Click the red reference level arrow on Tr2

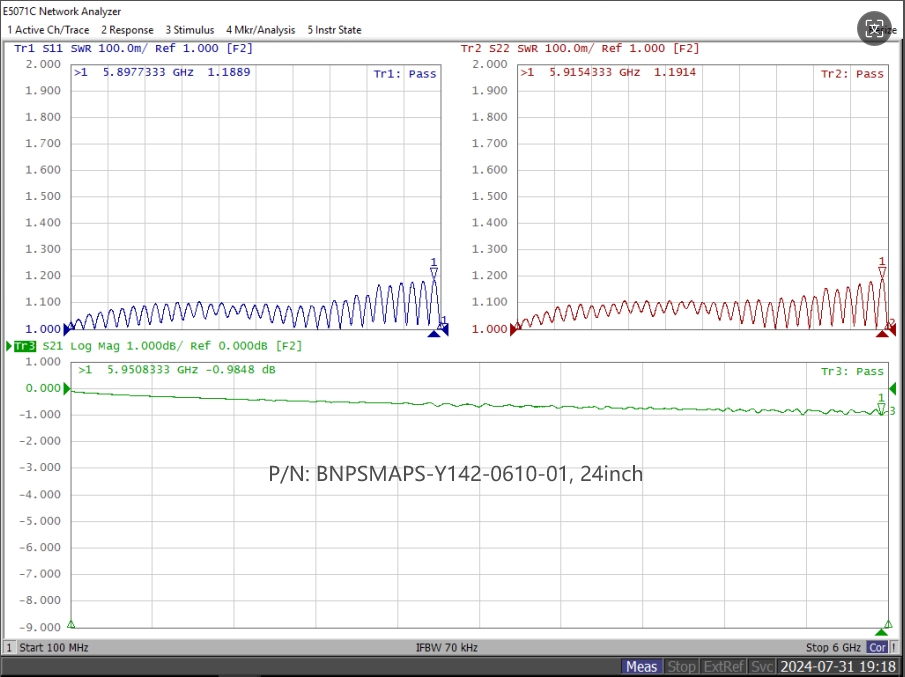(514, 330)
